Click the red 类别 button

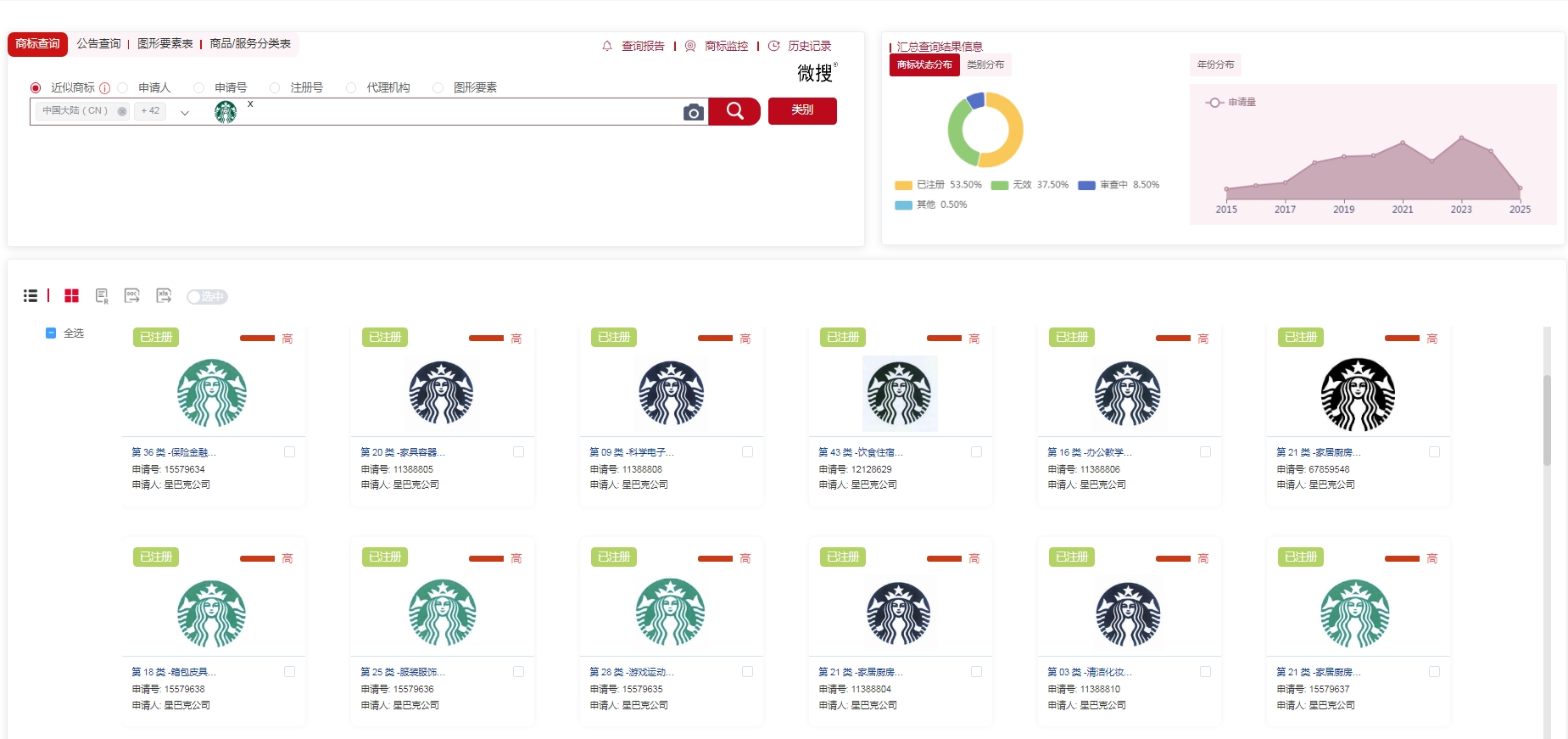click(801, 110)
